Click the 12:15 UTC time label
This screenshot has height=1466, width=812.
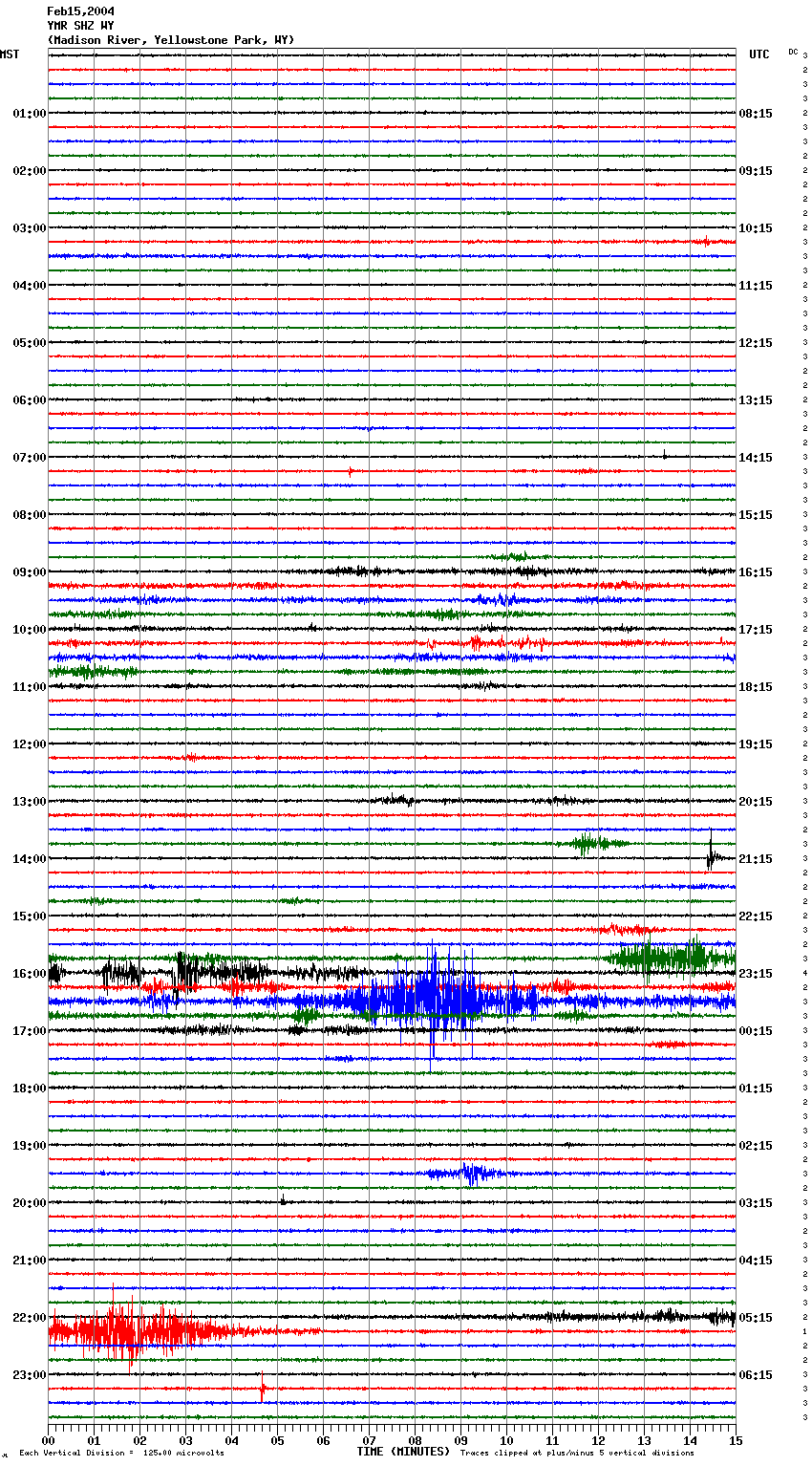point(756,343)
